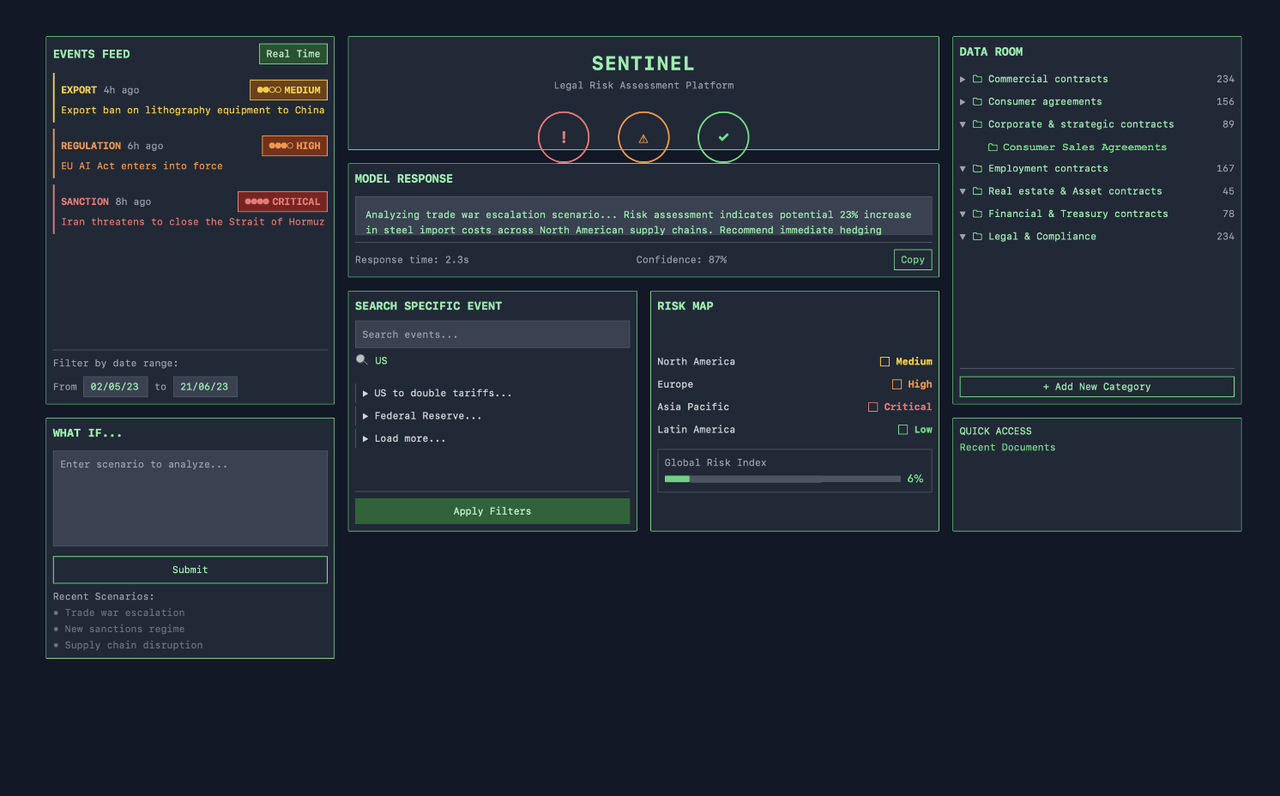Click the Commercial contracts folder icon

[977, 79]
